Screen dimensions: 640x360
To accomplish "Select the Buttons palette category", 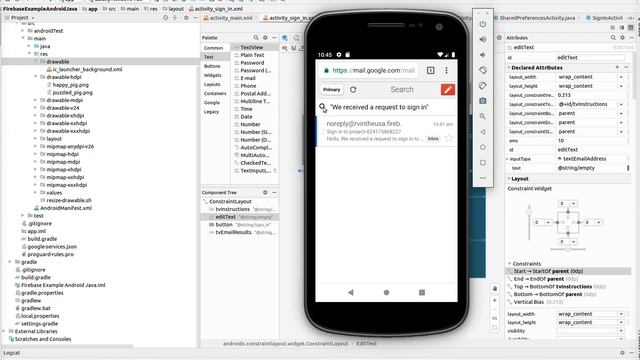I will pos(212,66).
